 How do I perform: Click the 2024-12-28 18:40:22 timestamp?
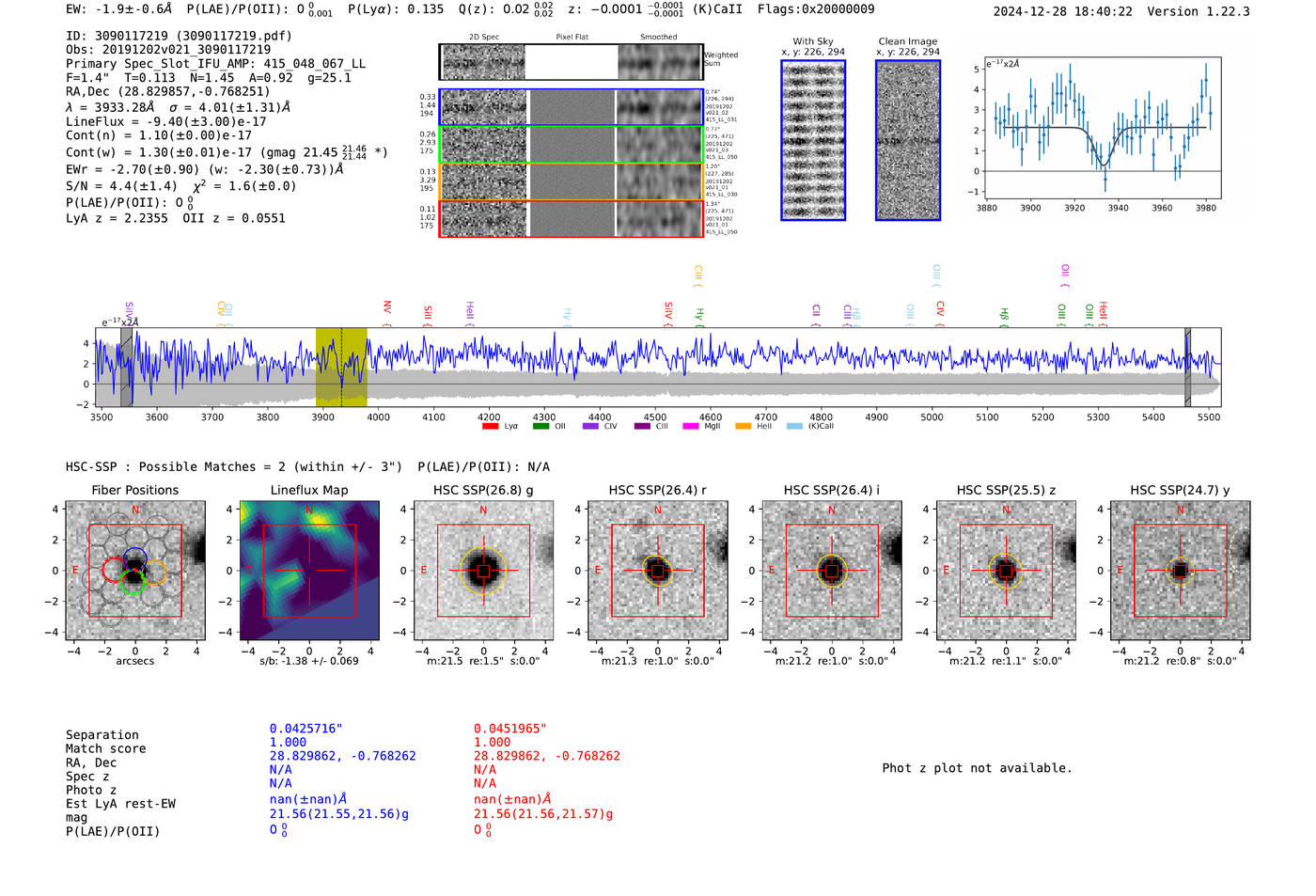(x=1063, y=11)
